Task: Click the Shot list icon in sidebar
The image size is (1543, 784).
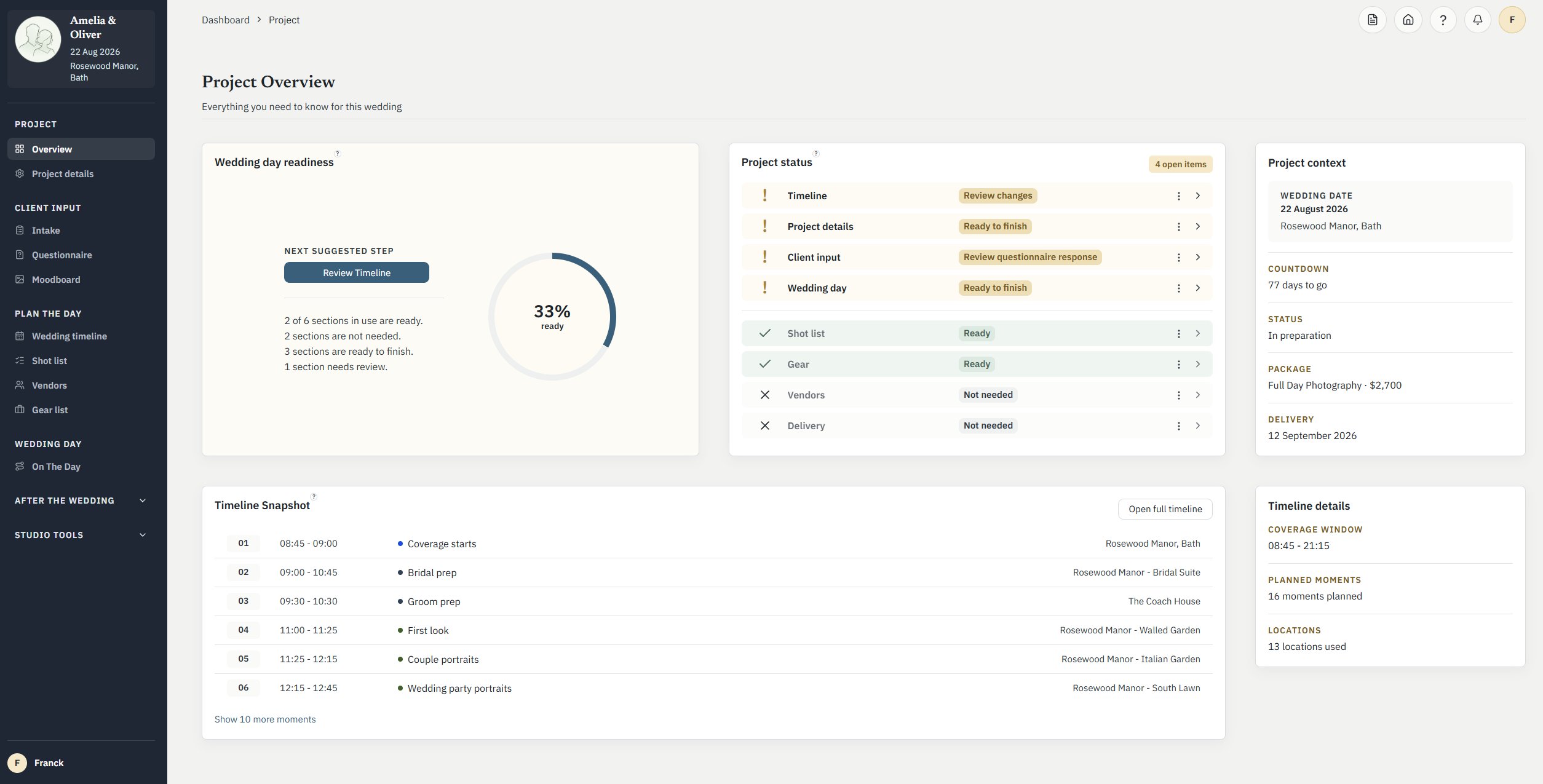Action: click(20, 360)
